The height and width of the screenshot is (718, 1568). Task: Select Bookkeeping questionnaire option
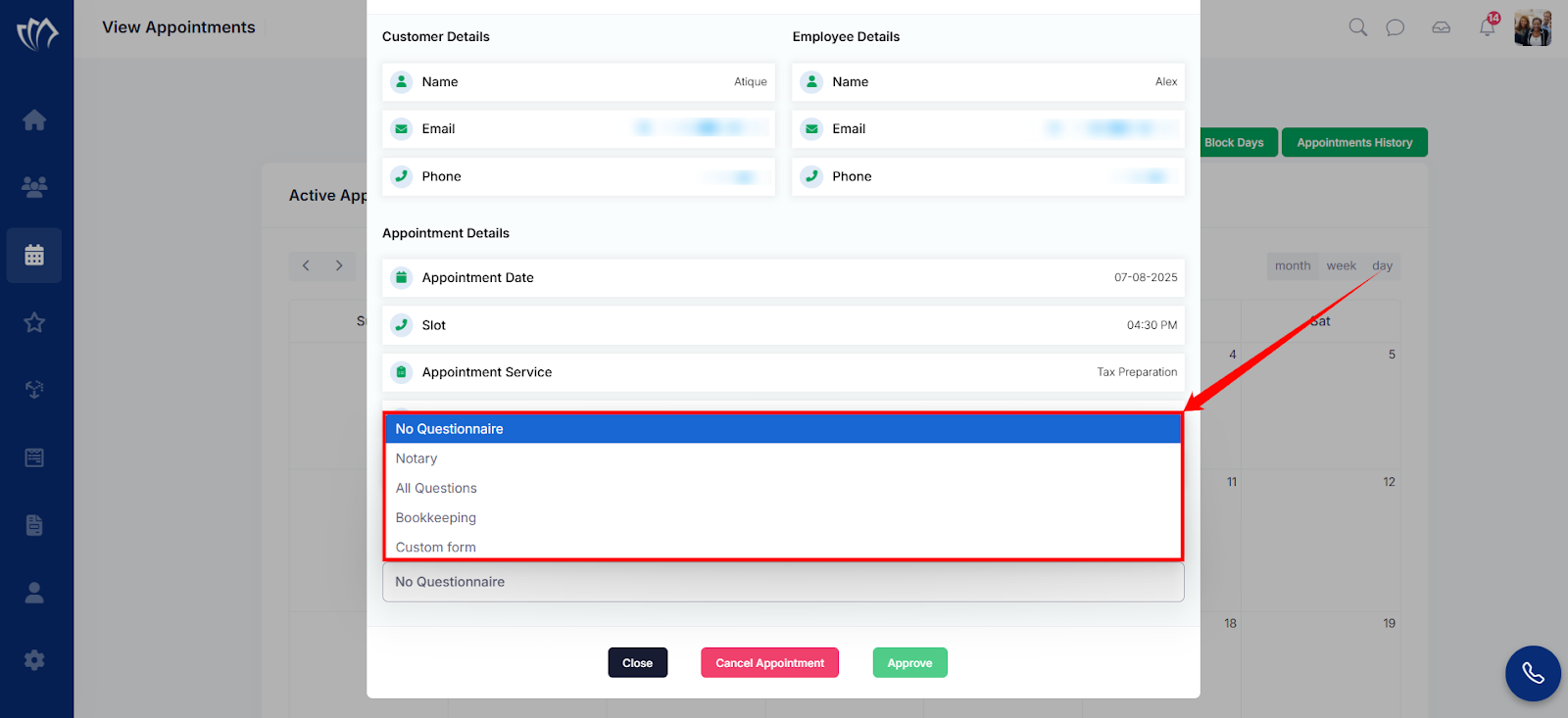tap(783, 517)
